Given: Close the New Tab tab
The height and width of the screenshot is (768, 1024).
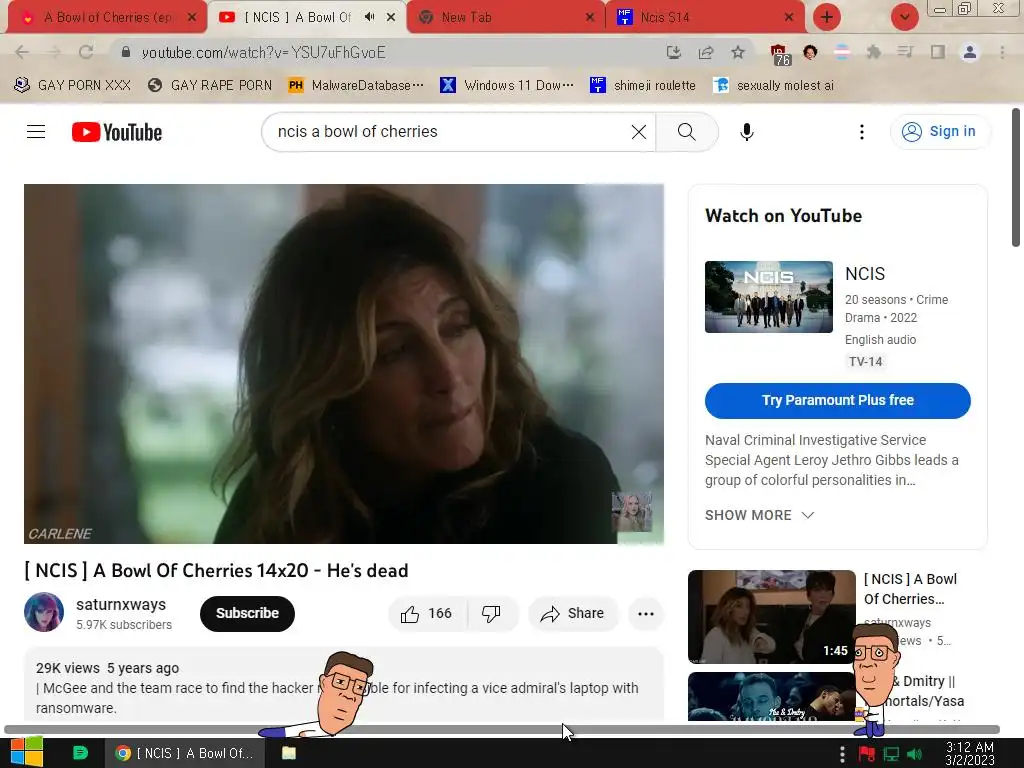Looking at the screenshot, I should tap(590, 18).
